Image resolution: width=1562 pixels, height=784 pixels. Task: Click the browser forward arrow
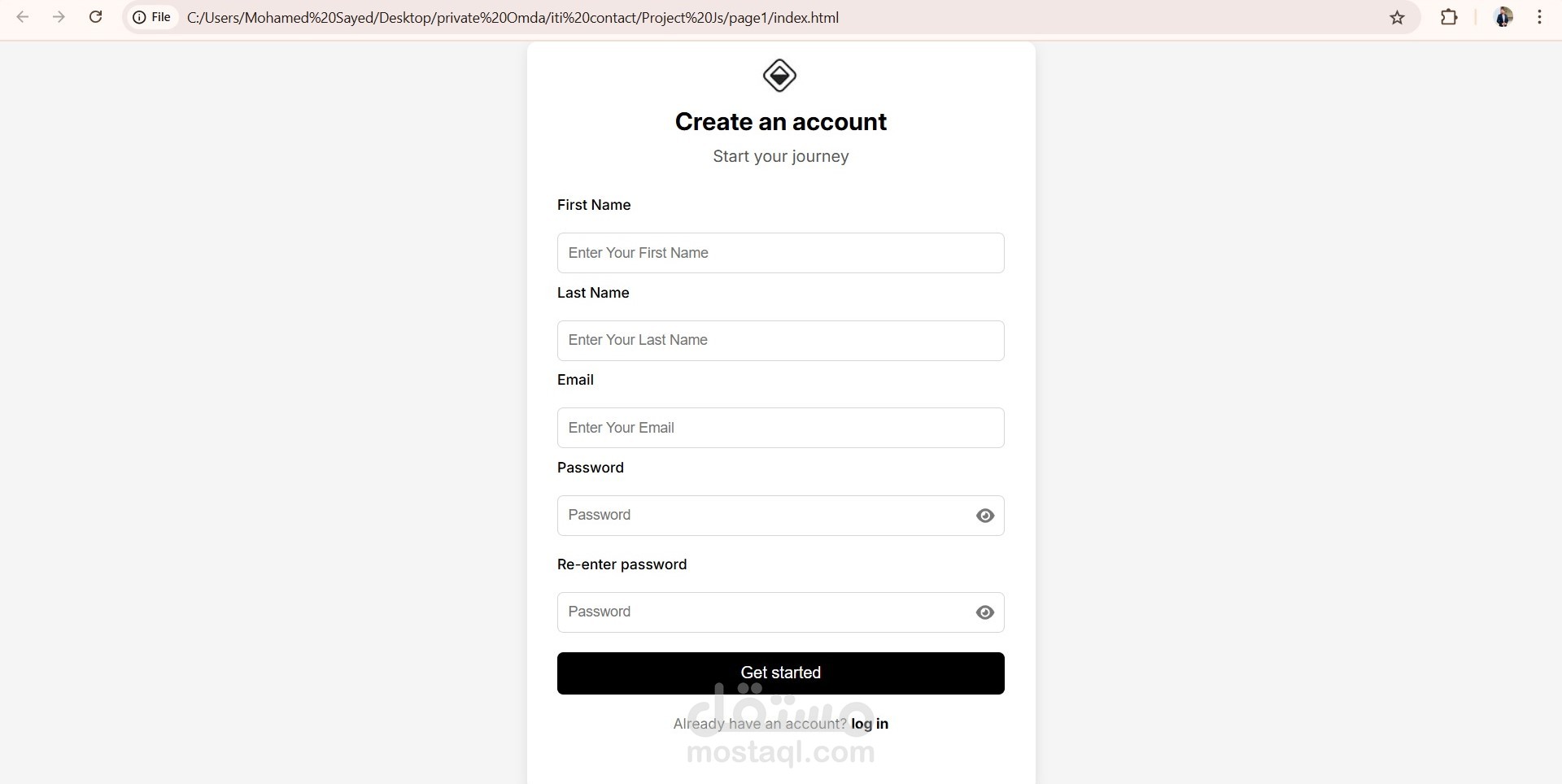(59, 17)
